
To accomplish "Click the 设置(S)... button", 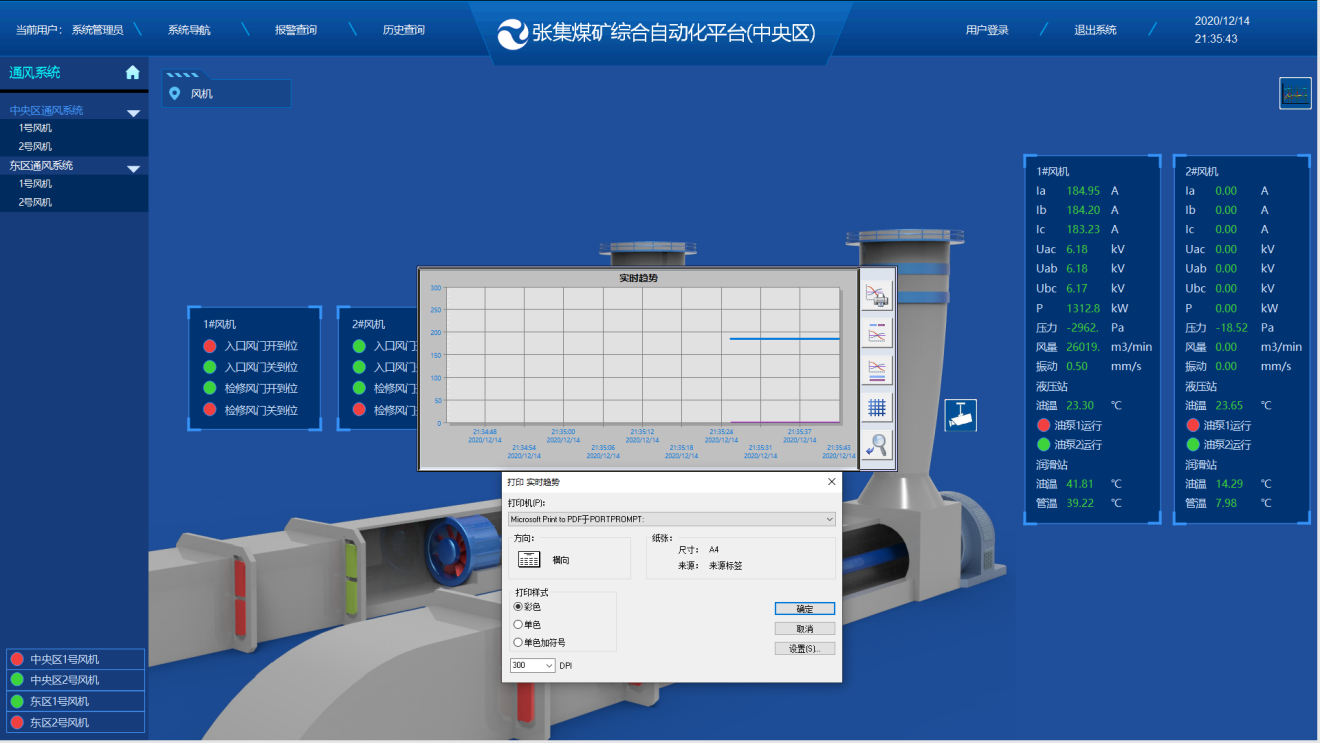I will (x=804, y=648).
